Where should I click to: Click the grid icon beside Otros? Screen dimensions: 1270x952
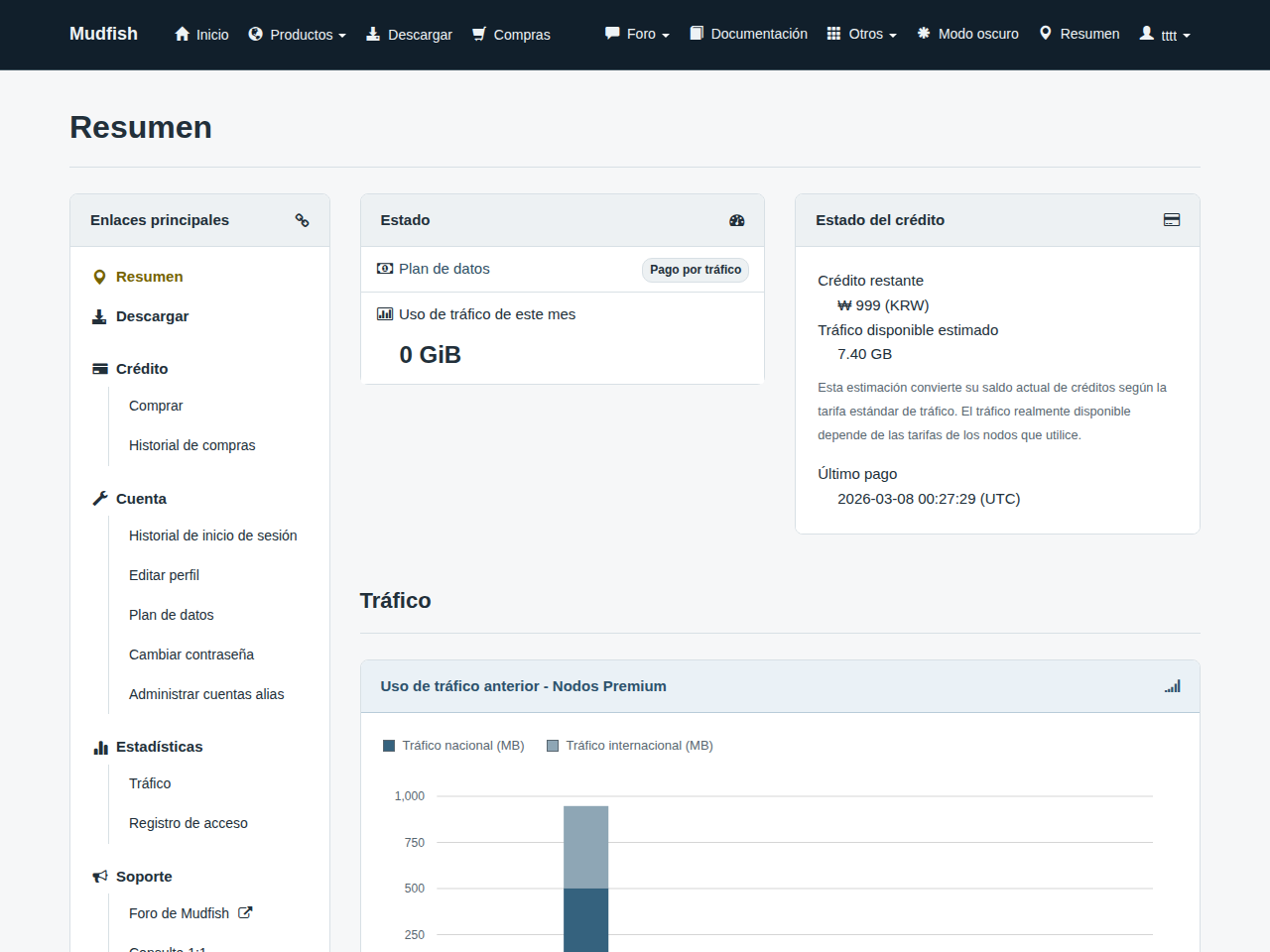pyautogui.click(x=834, y=33)
